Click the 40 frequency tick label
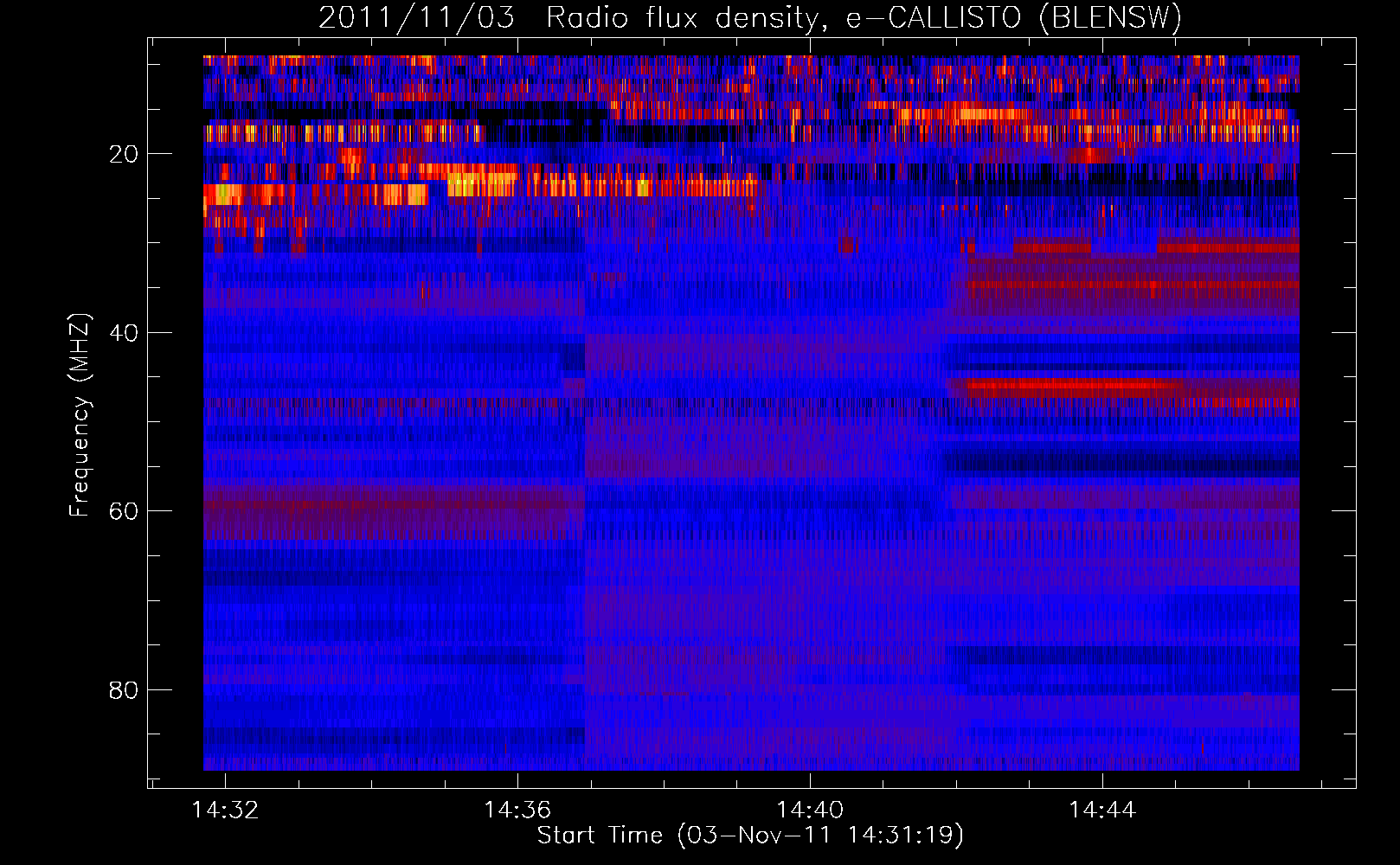This screenshot has width=1400, height=865. point(124,332)
